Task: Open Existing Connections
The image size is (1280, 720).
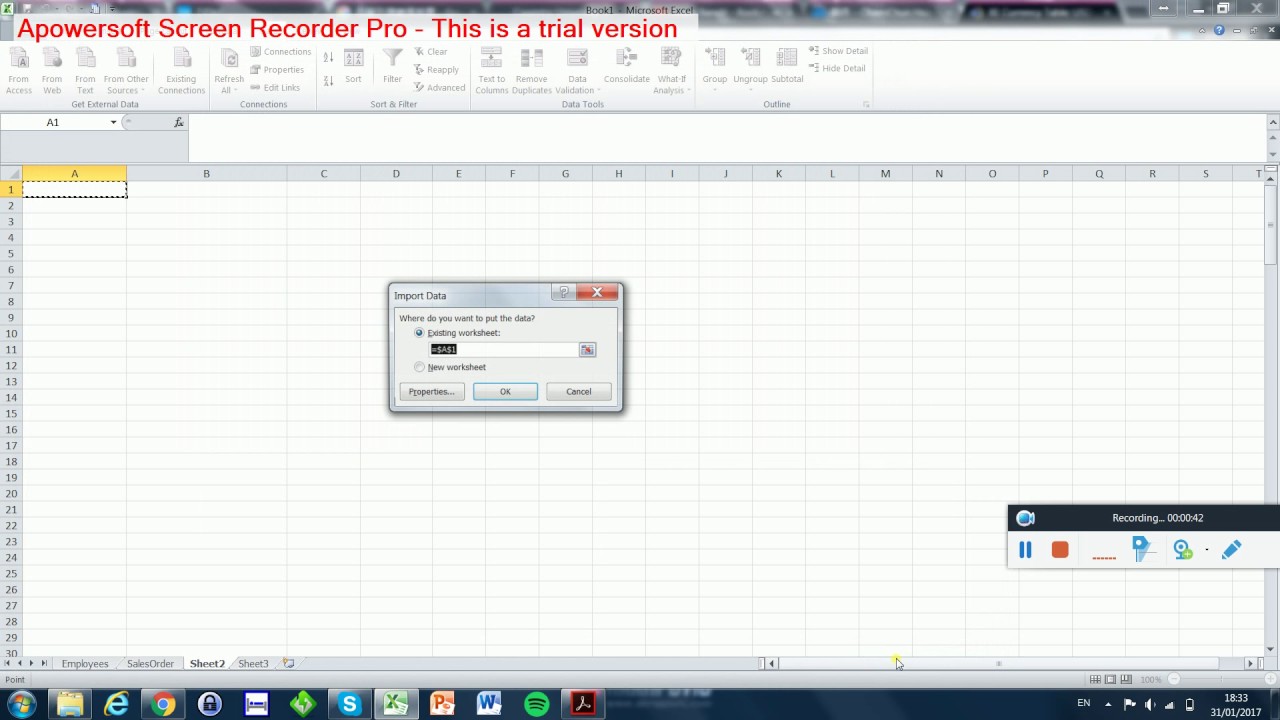Action: [x=181, y=70]
